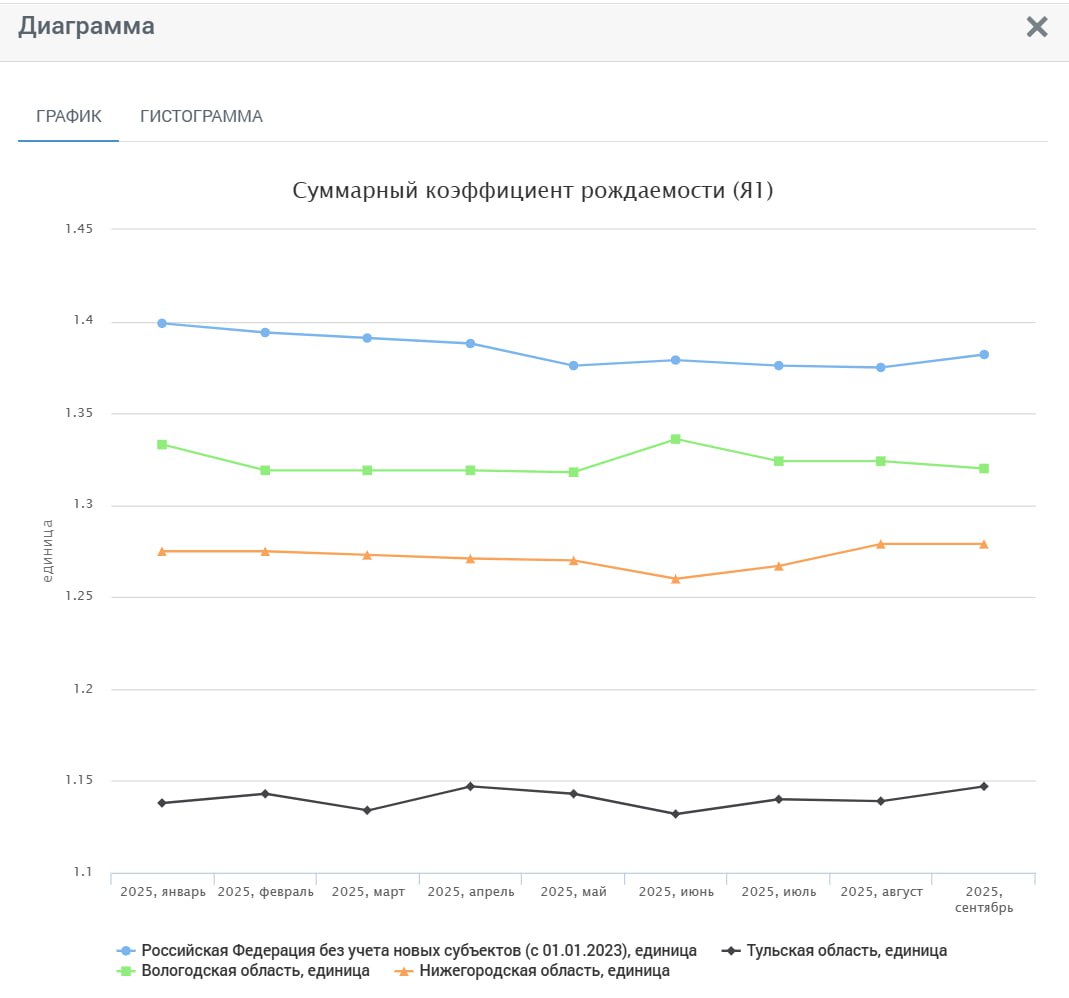Close the Диаграмма dialog with X
Viewport: 1069px width, 998px height.
pyautogui.click(x=1037, y=27)
